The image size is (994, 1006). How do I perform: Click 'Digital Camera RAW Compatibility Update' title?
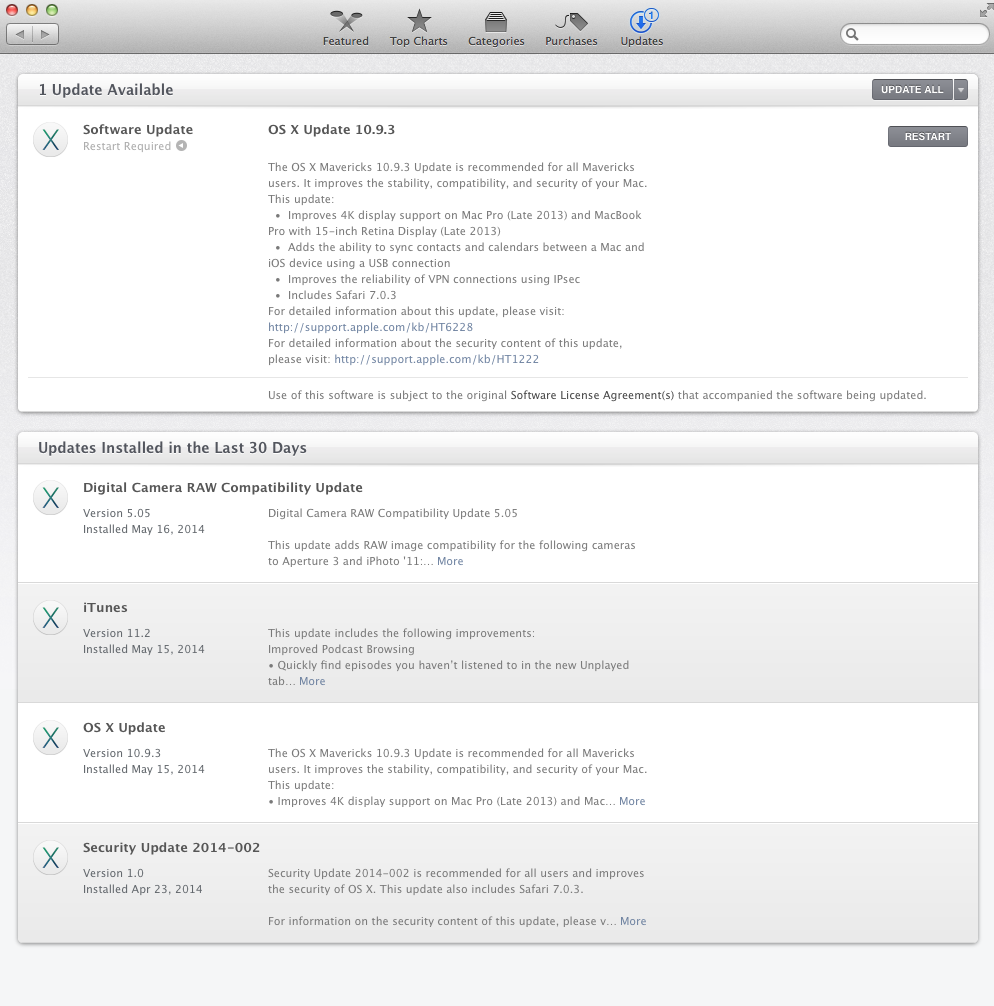223,488
